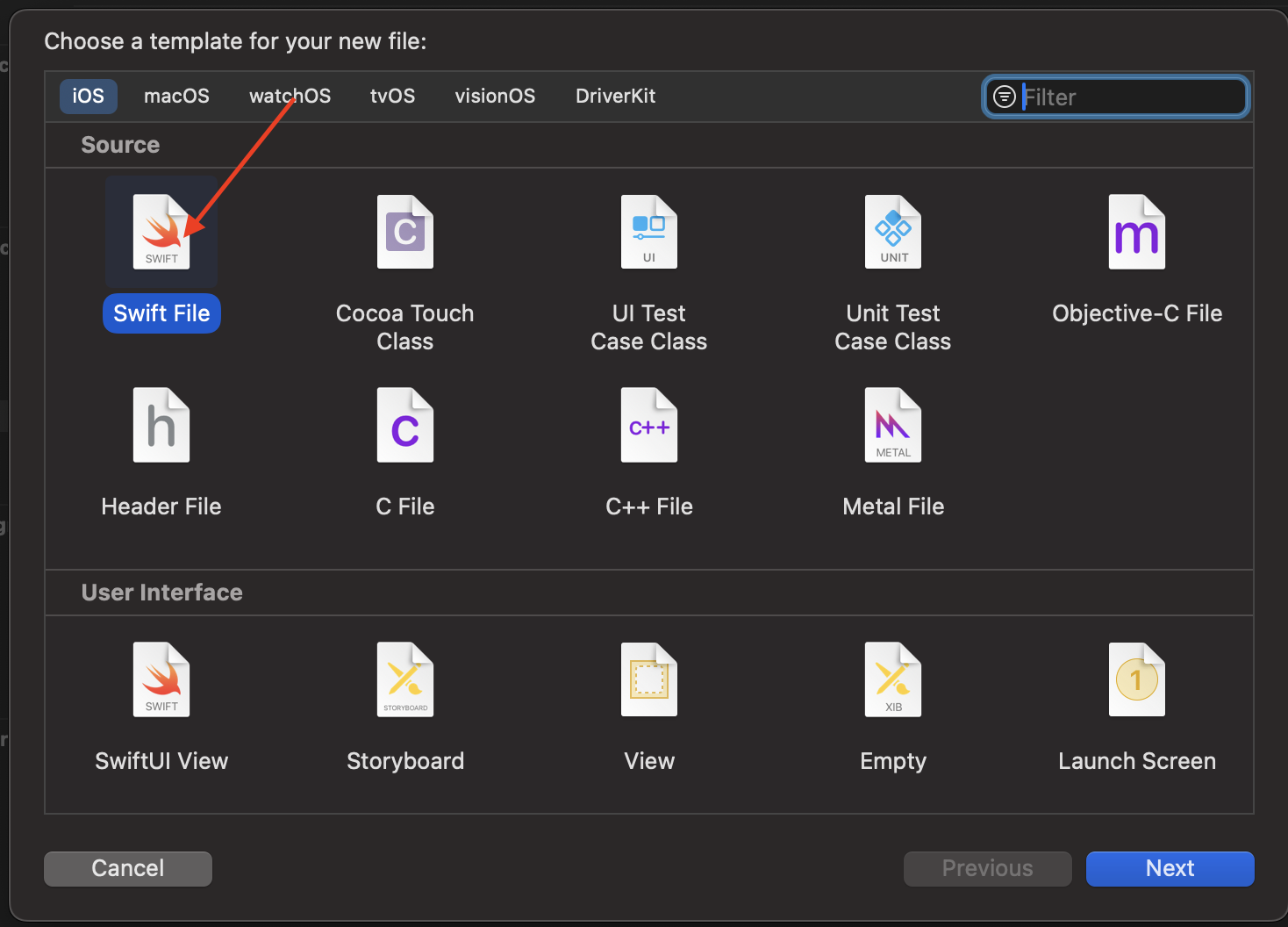The width and height of the screenshot is (1288, 927).
Task: Click the 'UI Test Case Class' label
Action: [649, 327]
